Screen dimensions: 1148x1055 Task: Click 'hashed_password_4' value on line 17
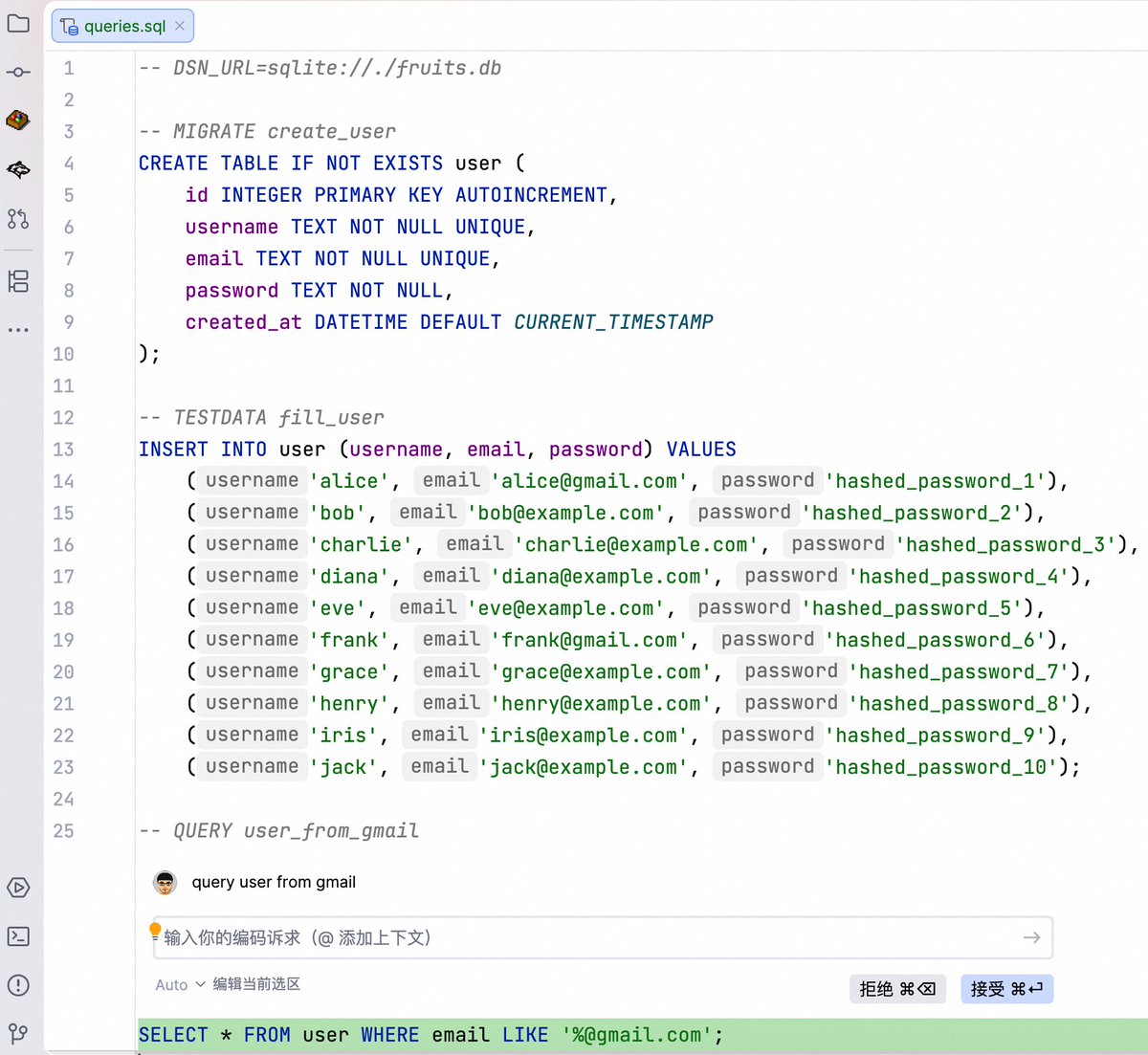960,576
